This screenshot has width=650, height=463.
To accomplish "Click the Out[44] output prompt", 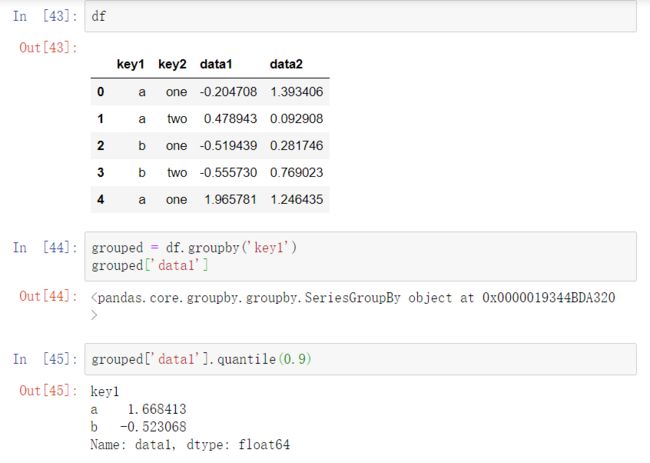I will click(48, 296).
